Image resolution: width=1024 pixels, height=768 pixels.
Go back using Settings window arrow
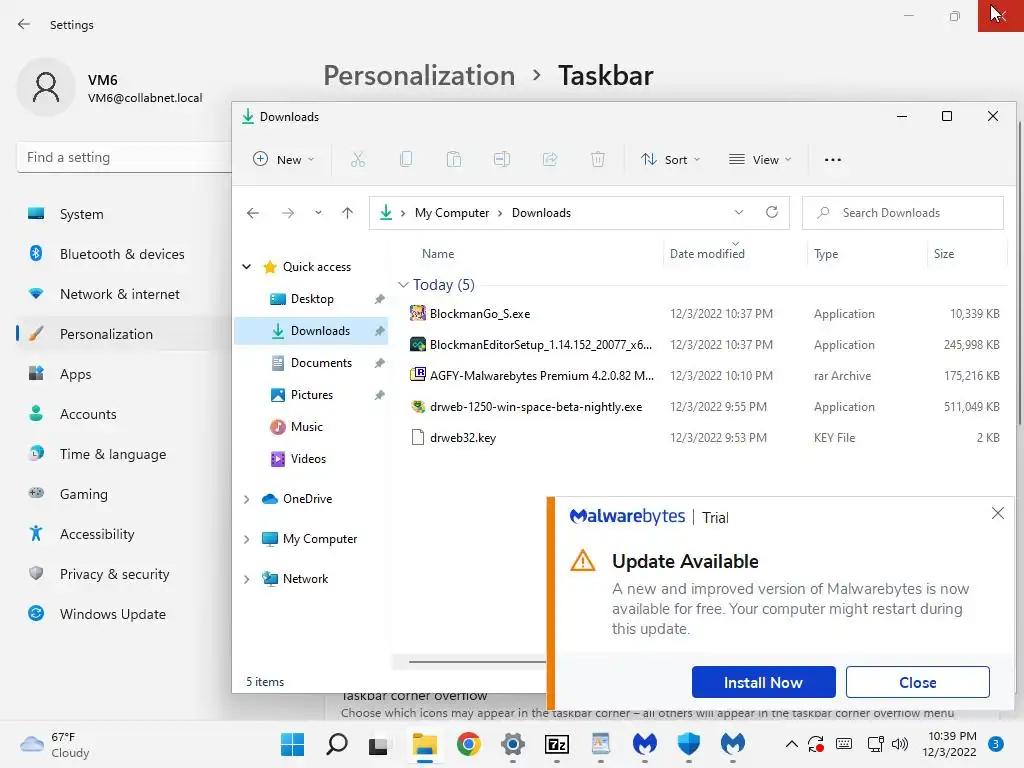tap(24, 24)
